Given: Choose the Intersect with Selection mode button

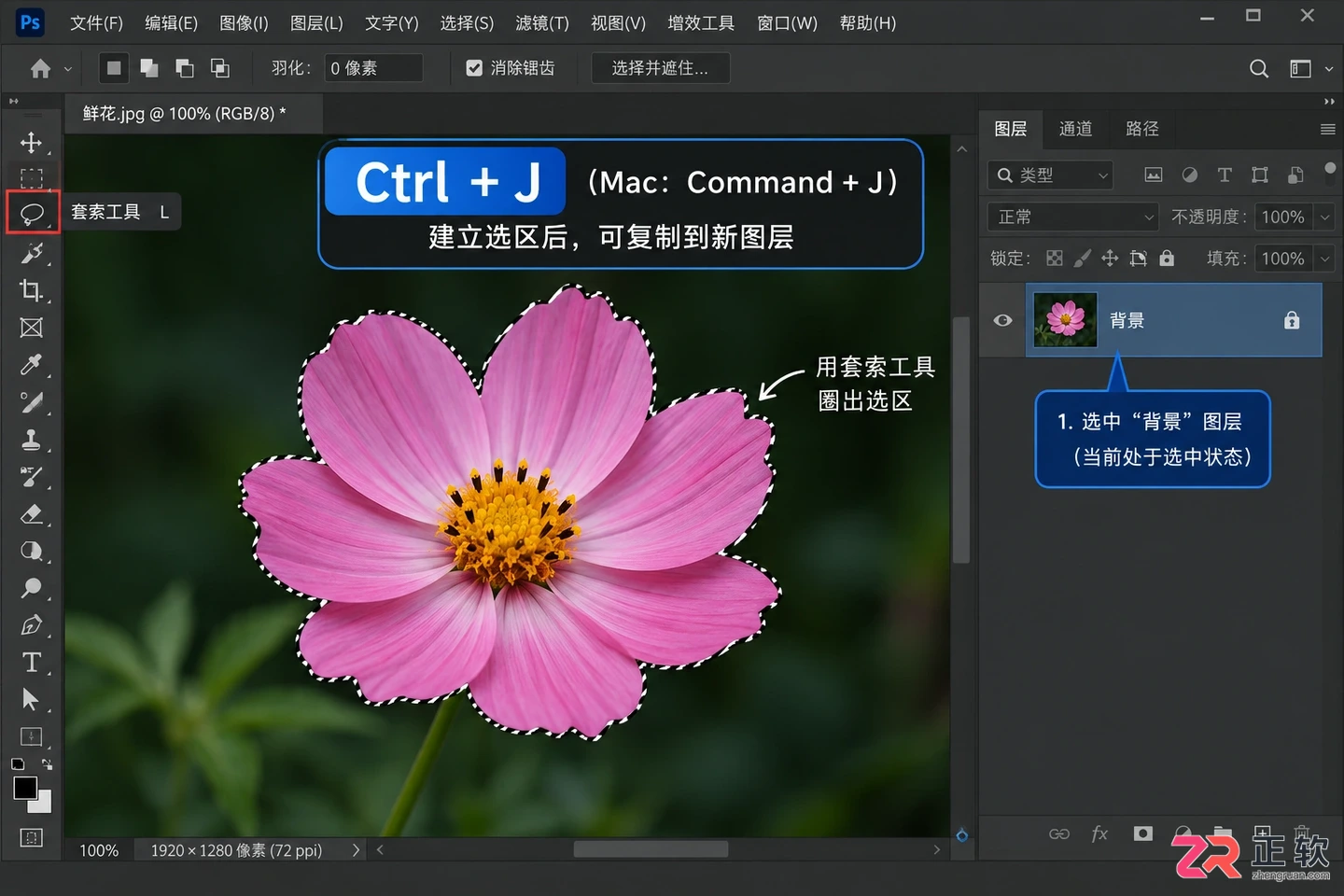Looking at the screenshot, I should coord(220,68).
